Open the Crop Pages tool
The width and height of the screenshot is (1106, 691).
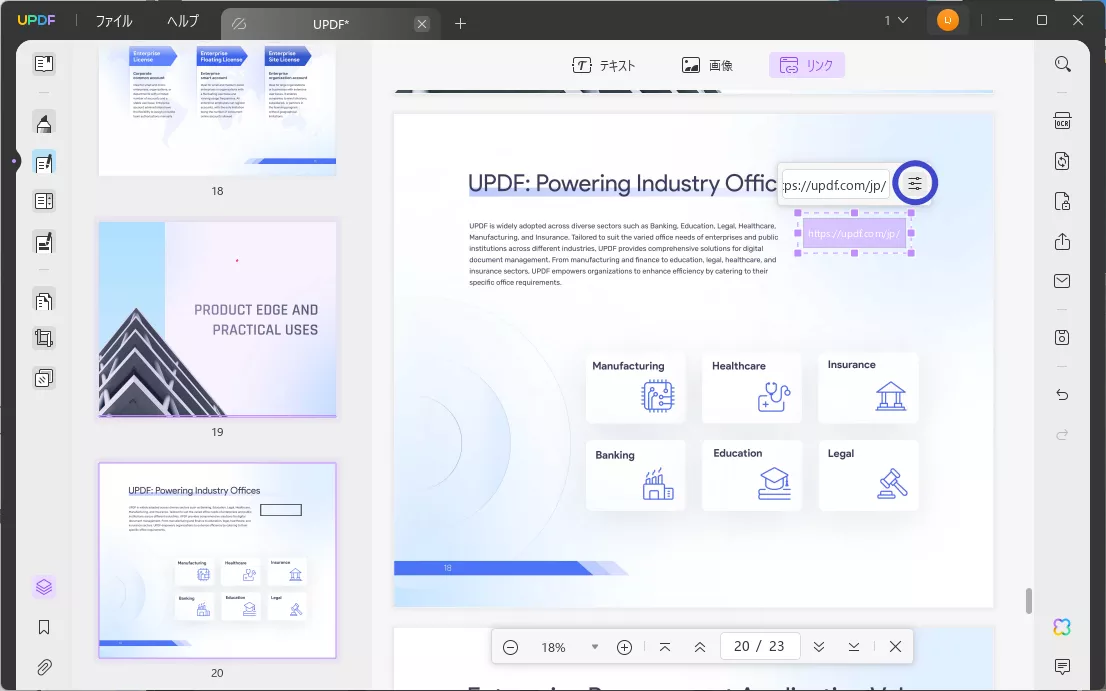pyautogui.click(x=44, y=338)
